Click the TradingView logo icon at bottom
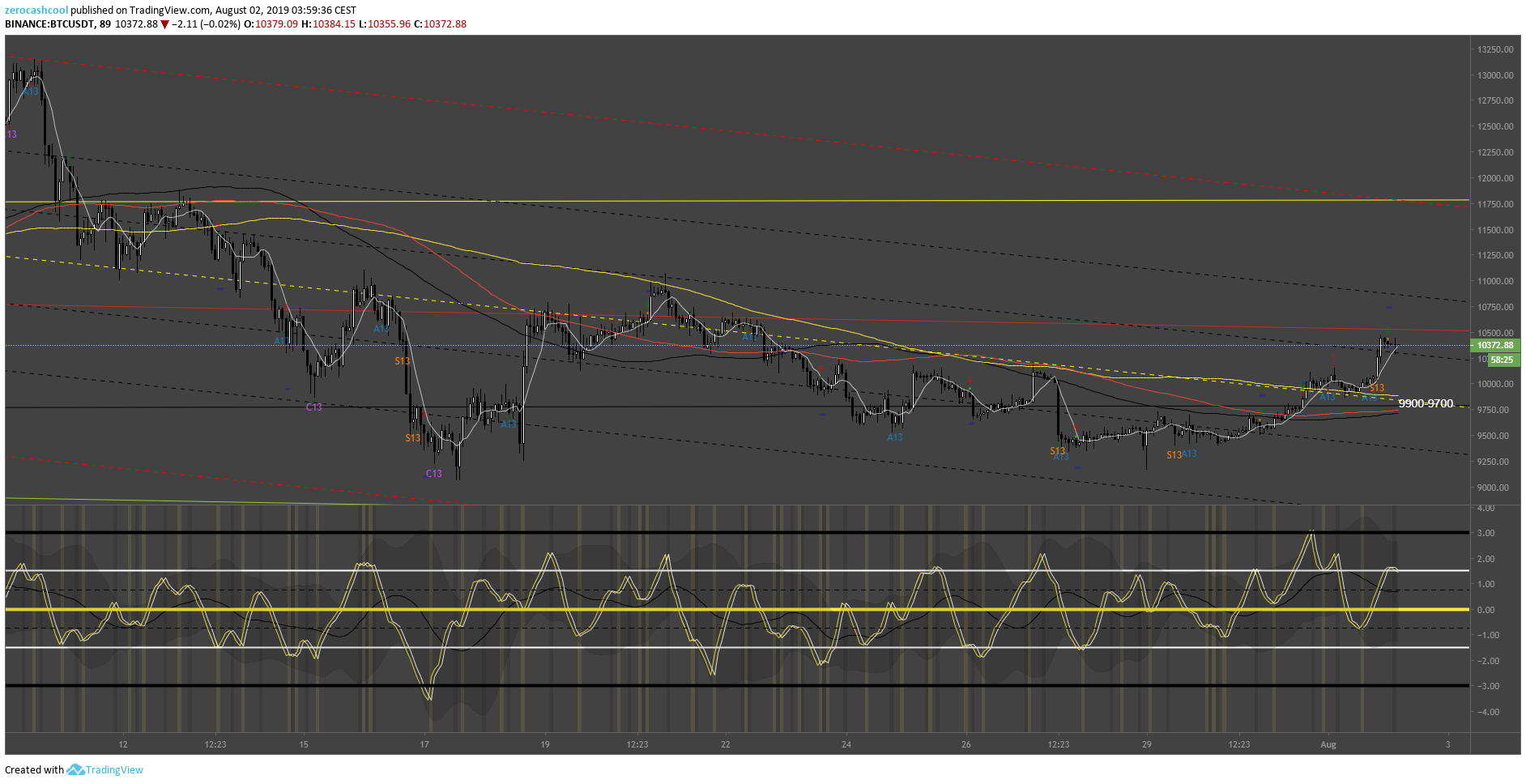Screen dimensions: 1526x784 75,769
